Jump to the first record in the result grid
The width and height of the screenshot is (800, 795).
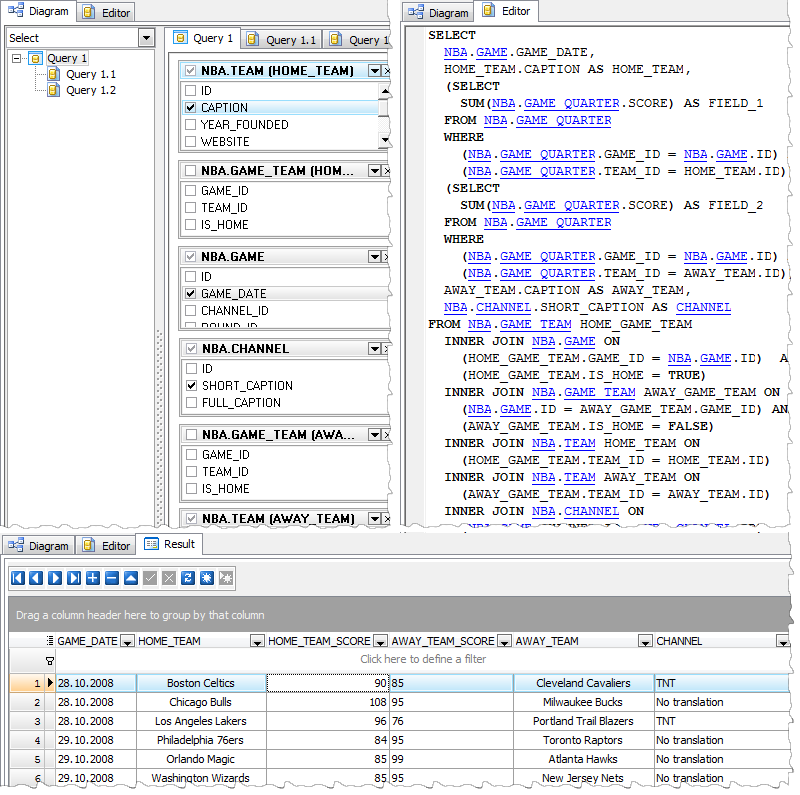click(17, 578)
